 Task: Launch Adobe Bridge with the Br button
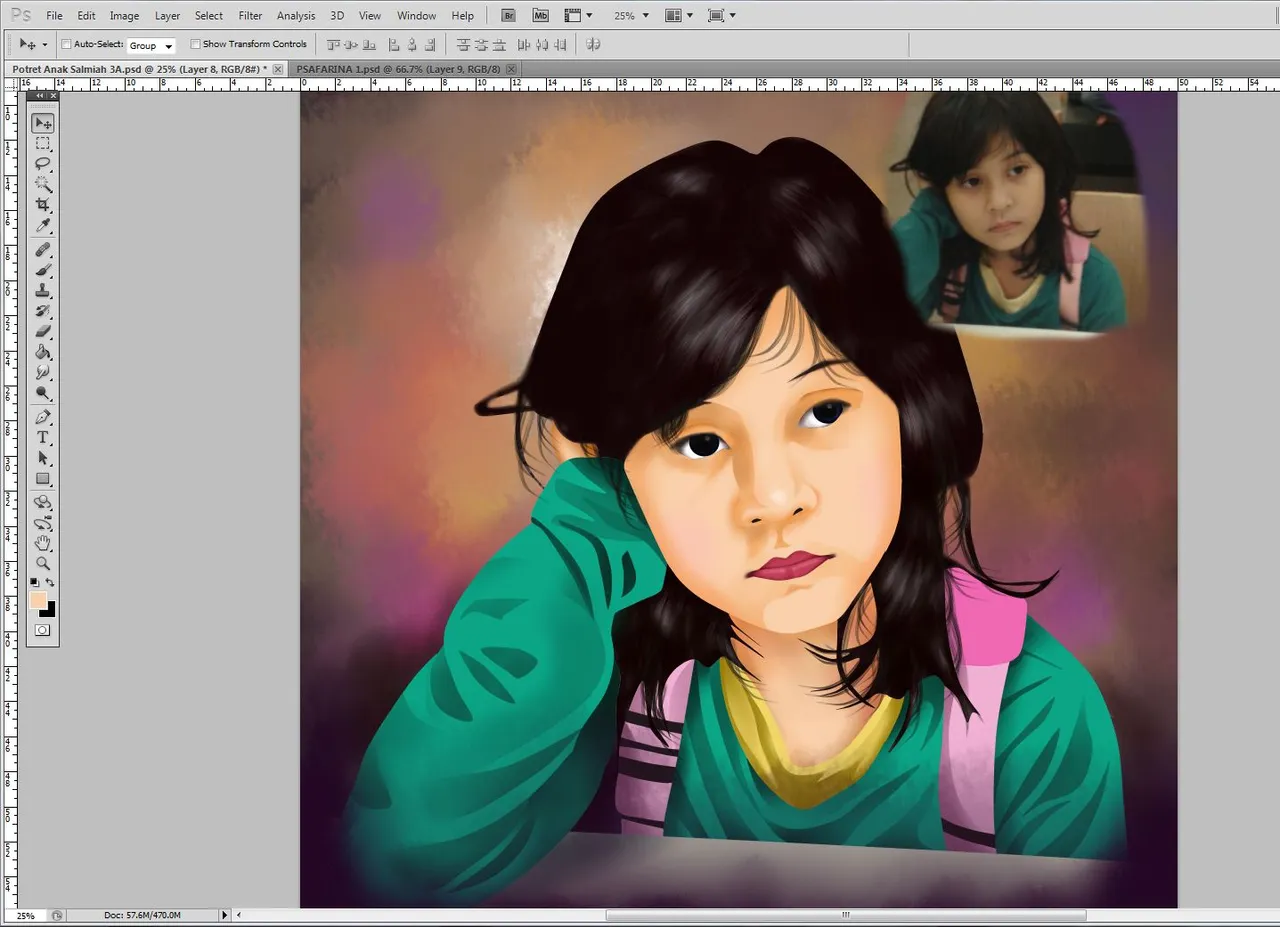click(x=509, y=16)
